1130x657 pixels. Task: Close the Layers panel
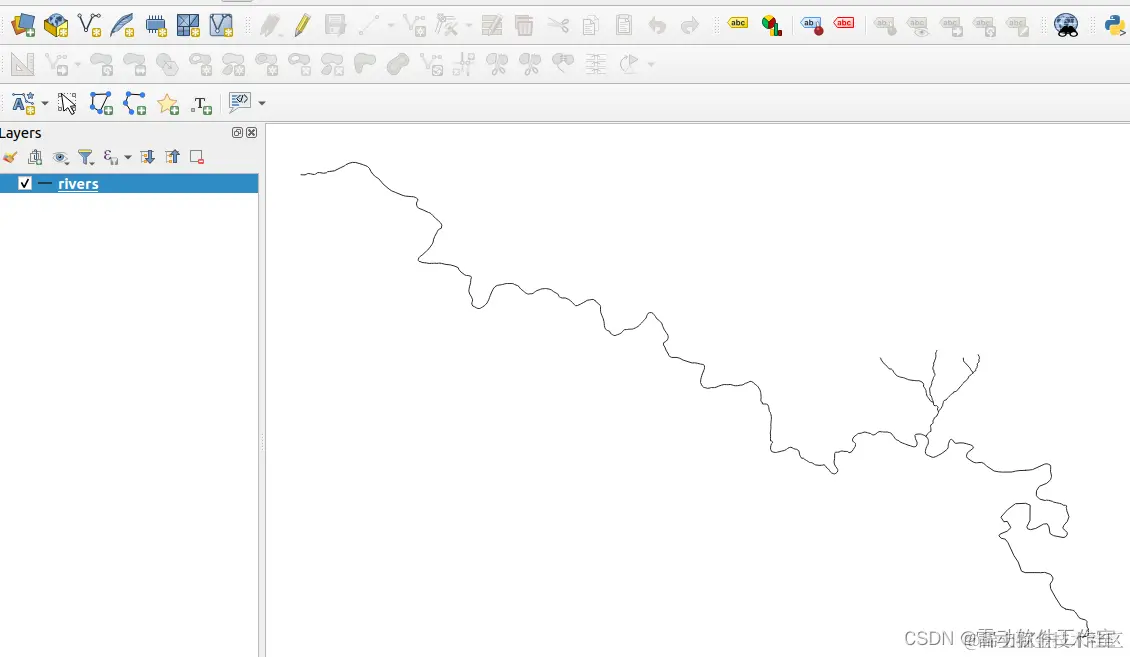[x=252, y=133]
